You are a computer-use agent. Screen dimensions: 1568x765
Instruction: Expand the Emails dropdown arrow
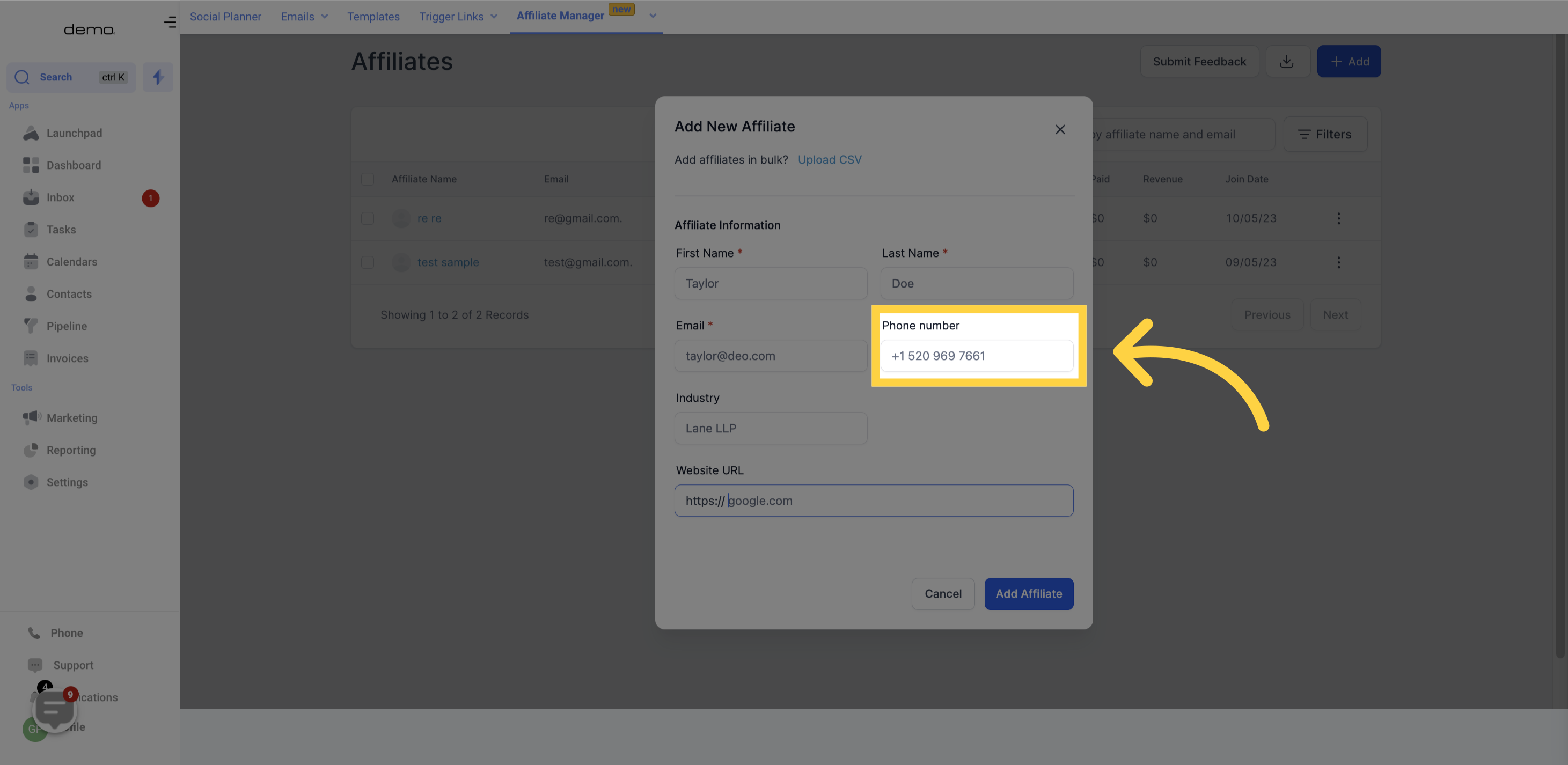tap(325, 17)
